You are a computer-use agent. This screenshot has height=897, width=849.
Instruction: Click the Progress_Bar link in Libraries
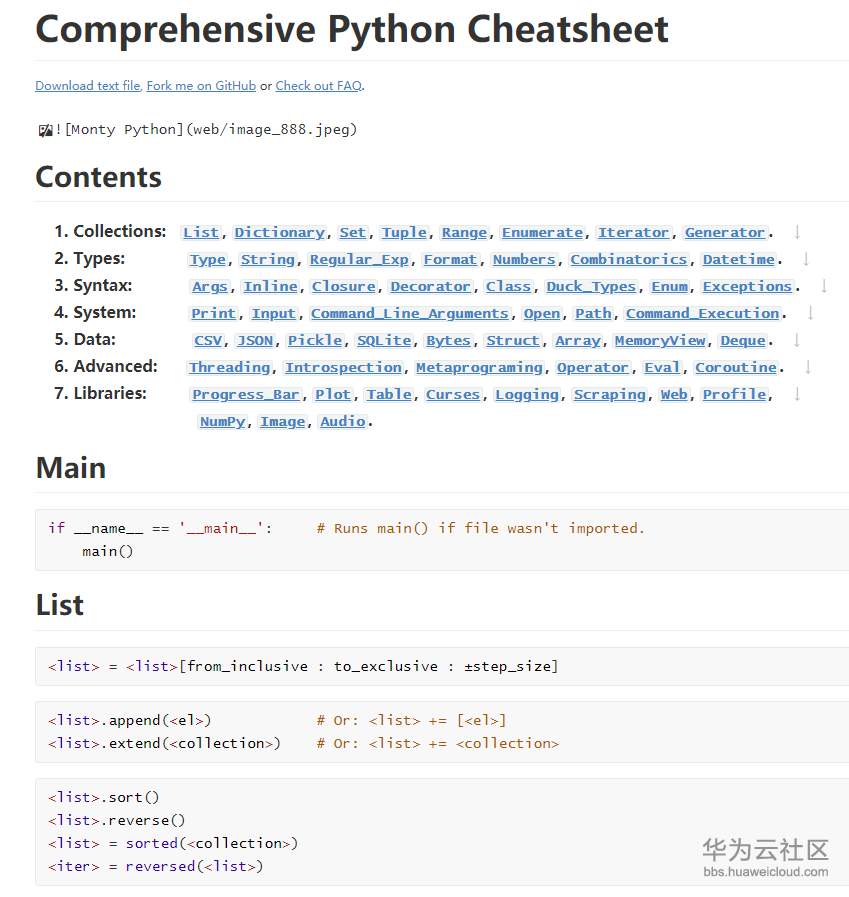[245, 395]
